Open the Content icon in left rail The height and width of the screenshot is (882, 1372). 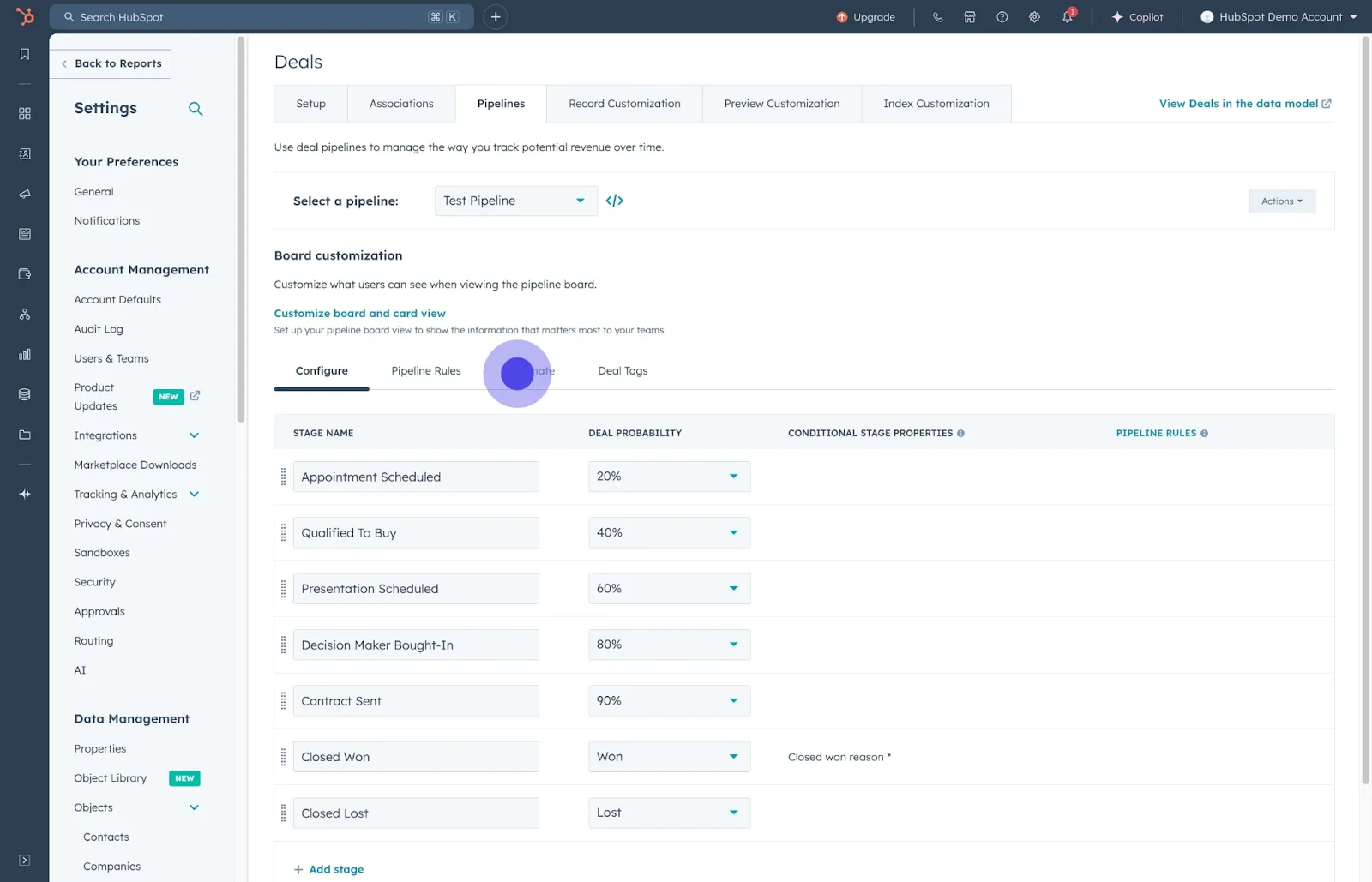[x=25, y=234]
